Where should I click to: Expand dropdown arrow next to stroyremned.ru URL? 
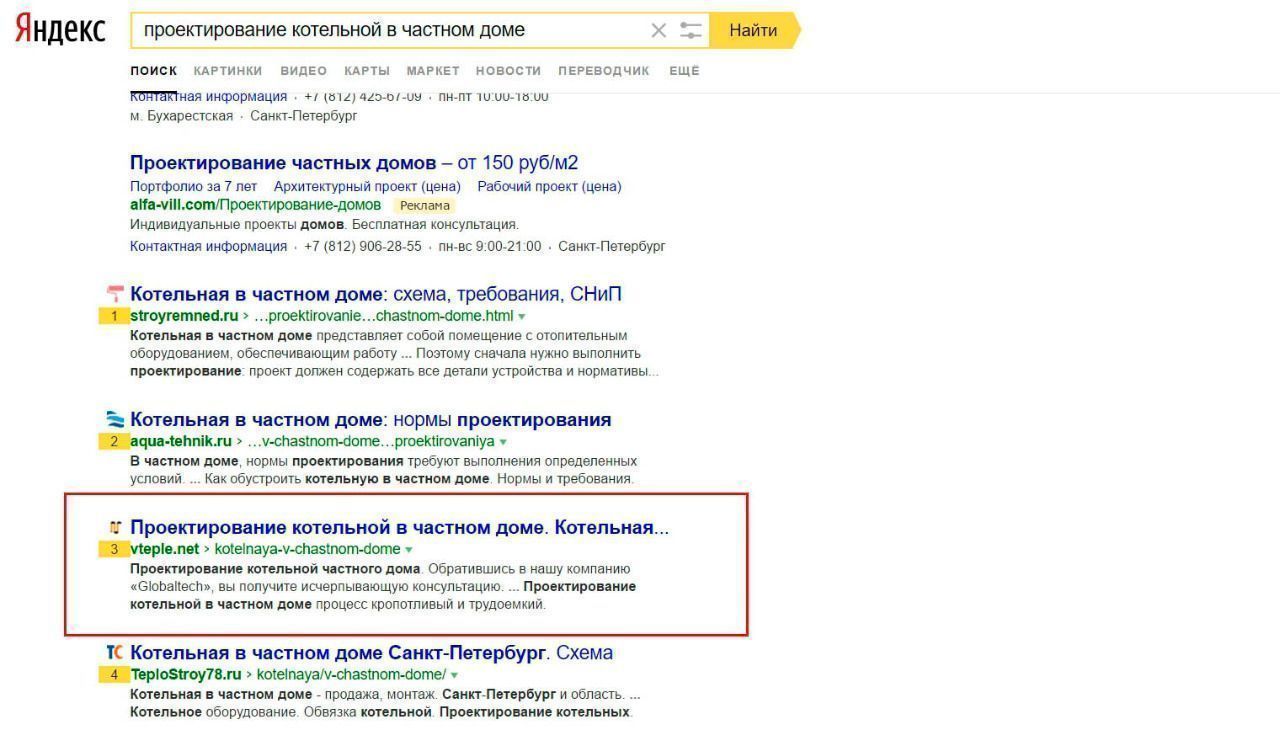pyautogui.click(x=522, y=317)
